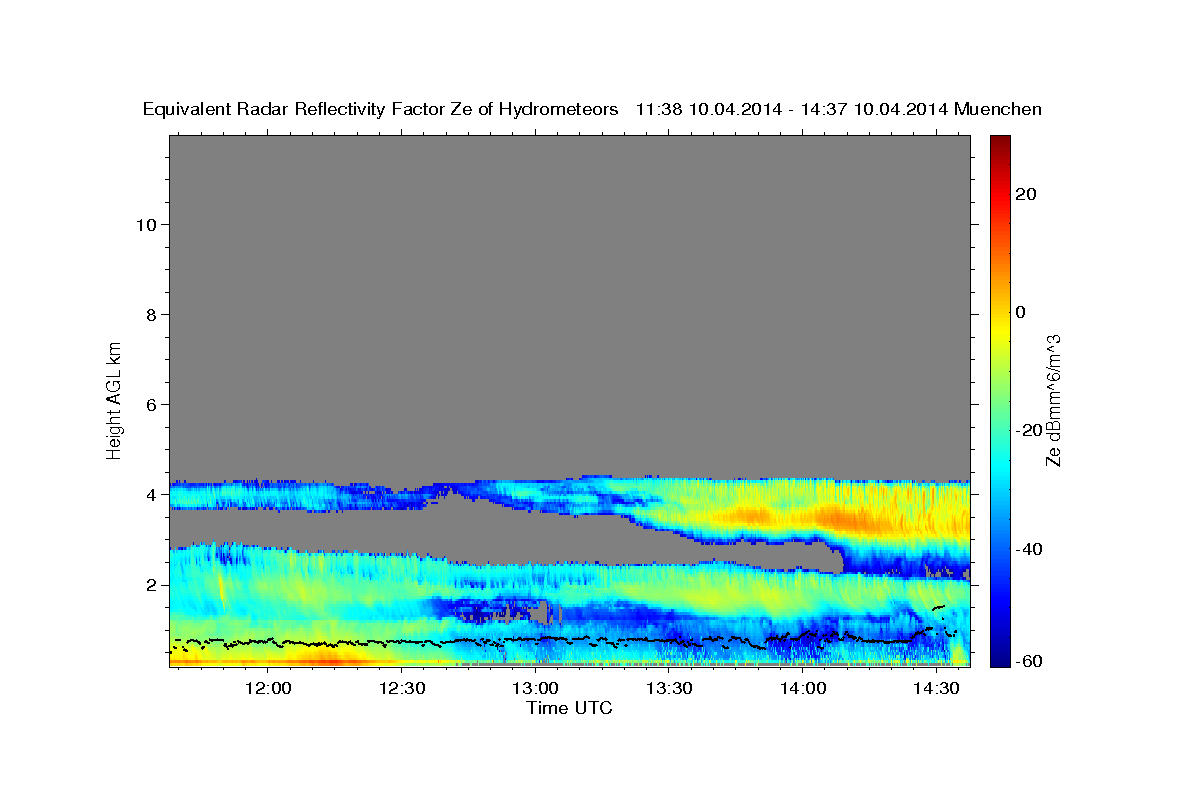Click the colorbar label '-20'
The width and height of the screenshot is (1200, 800).
click(x=1027, y=430)
